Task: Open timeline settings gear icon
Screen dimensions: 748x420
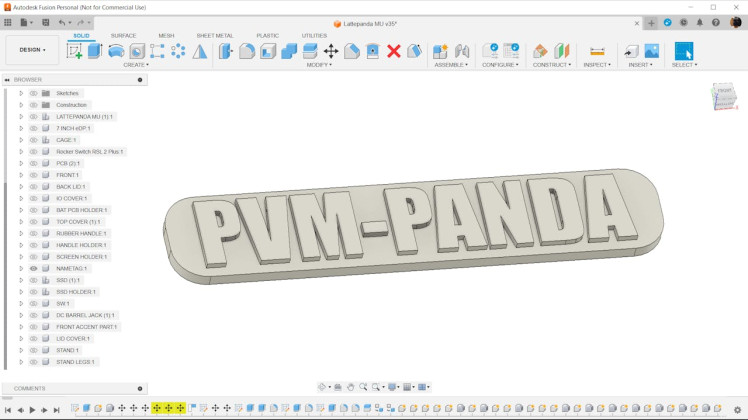Action: pyautogui.click(x=738, y=410)
